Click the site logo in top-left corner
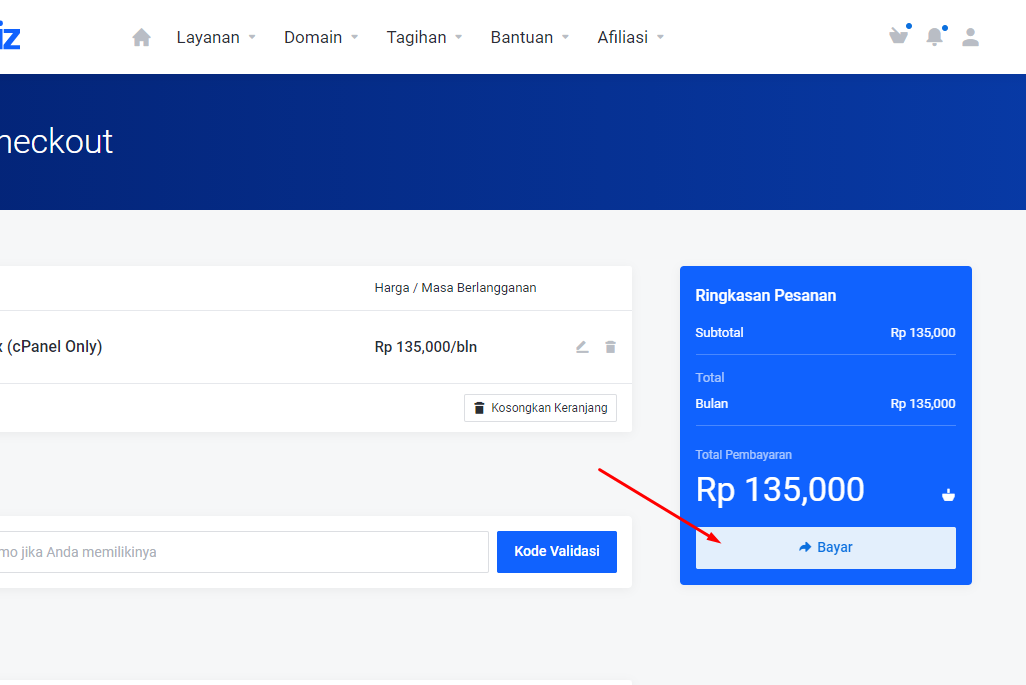 point(10,37)
